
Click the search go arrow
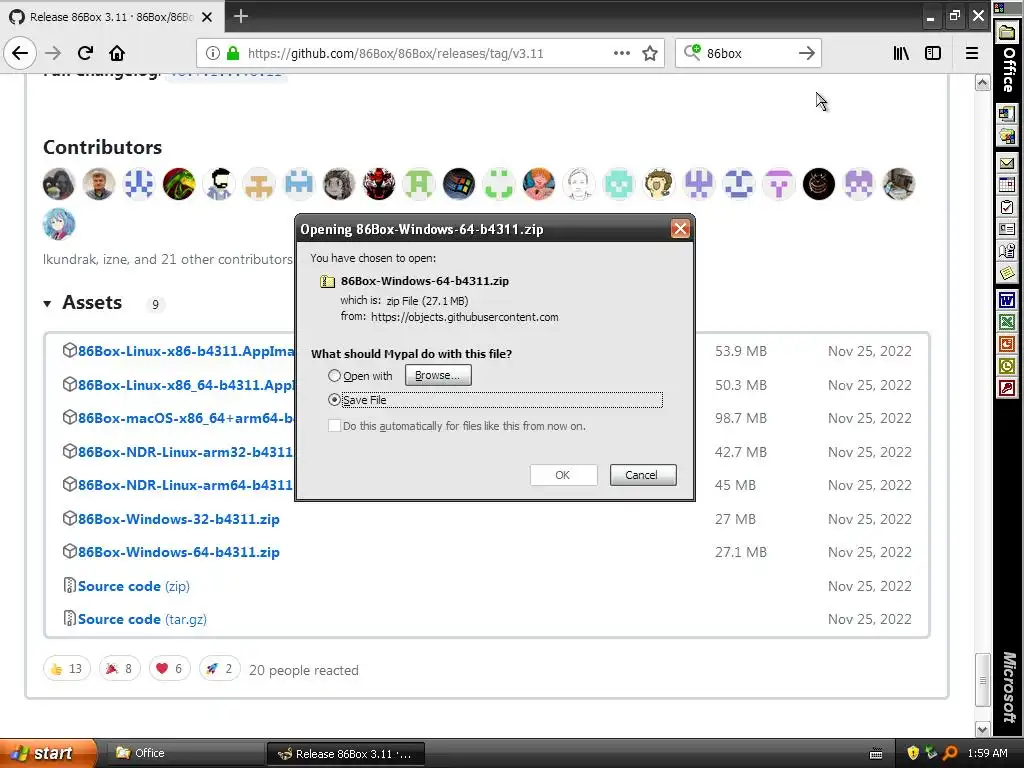807,53
